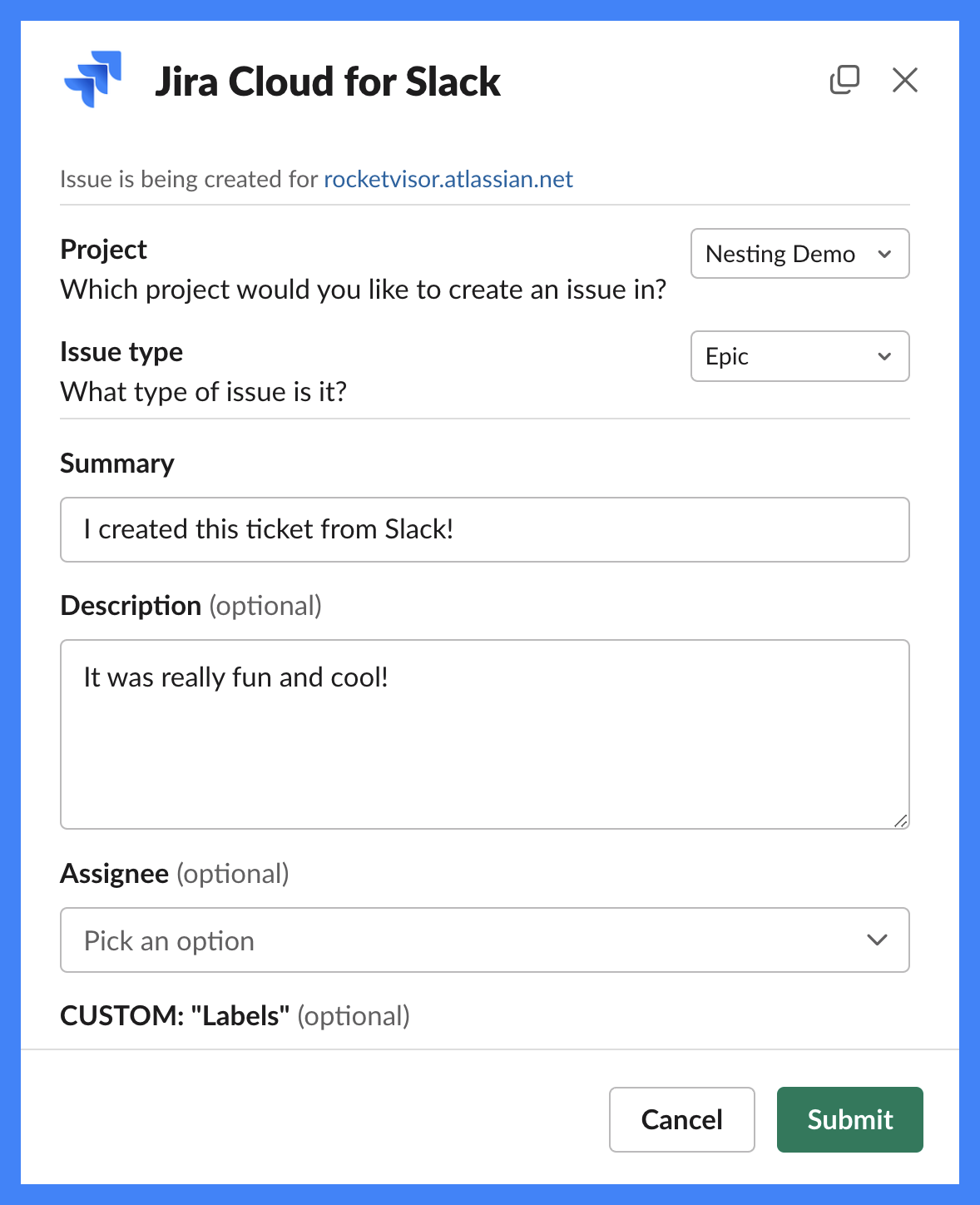Click the X to dismiss the dialog
The image size is (980, 1205).
904,80
